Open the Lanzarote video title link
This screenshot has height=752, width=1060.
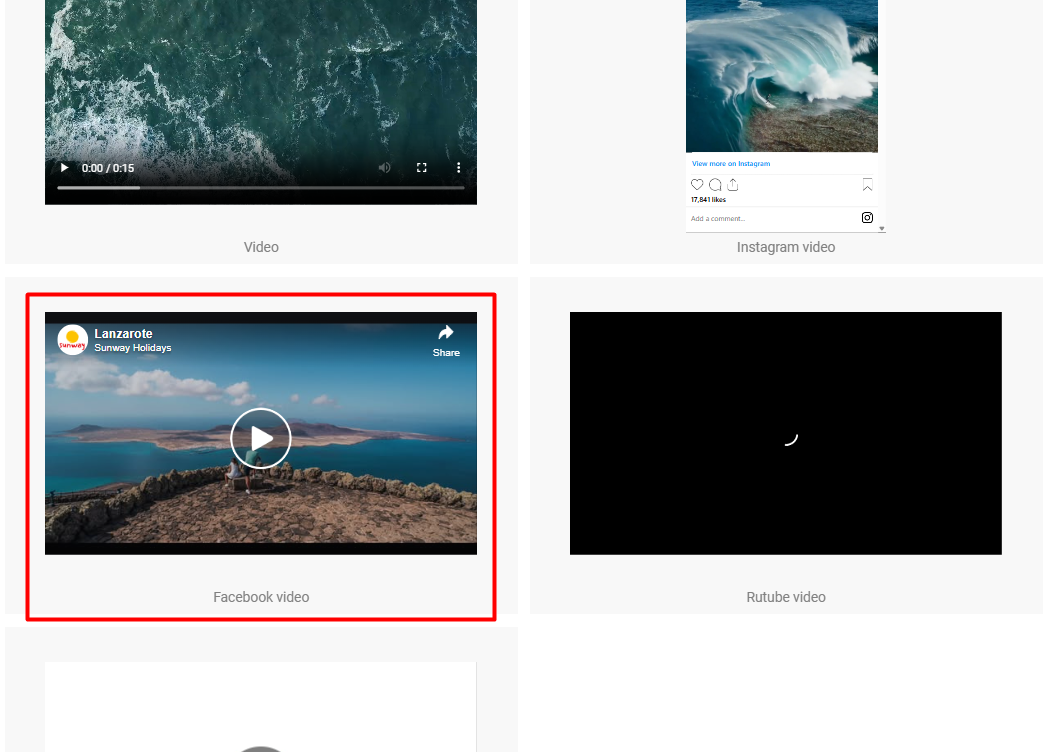[x=123, y=334]
